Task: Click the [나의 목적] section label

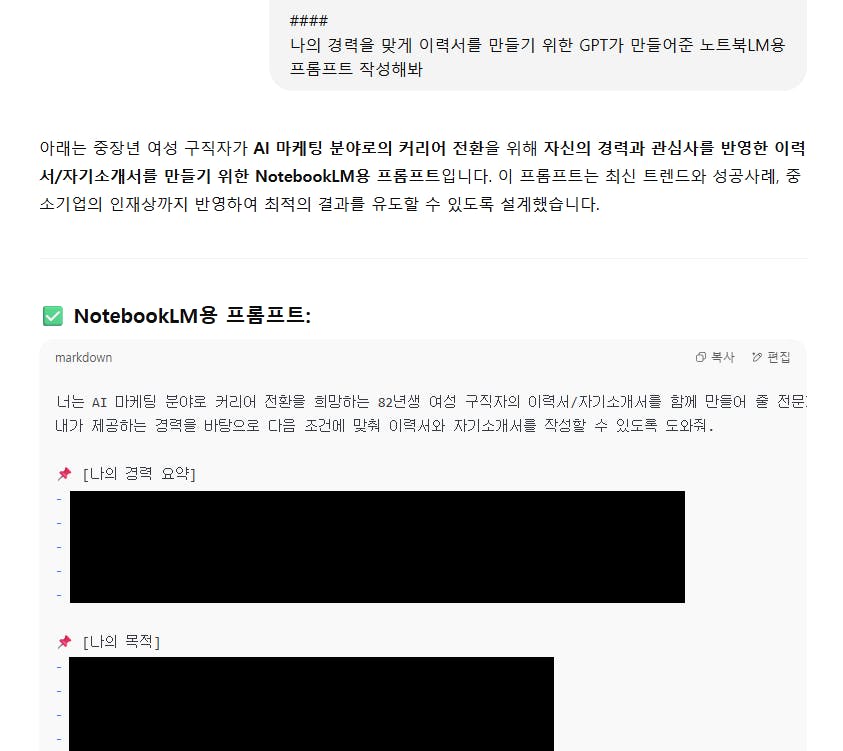Action: tap(122, 641)
